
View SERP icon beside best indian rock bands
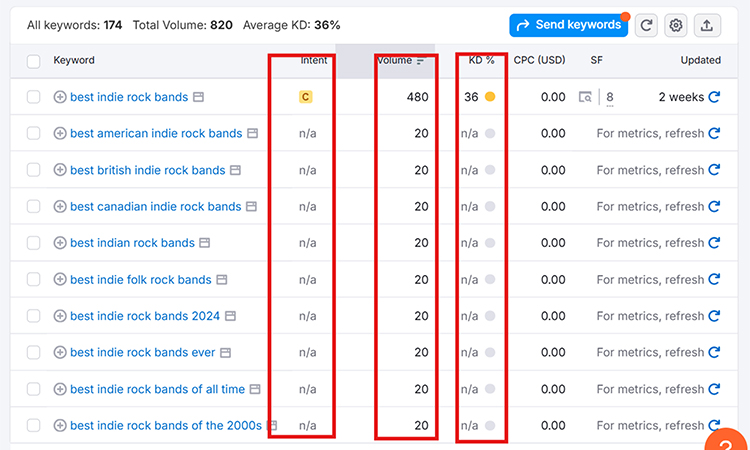(205, 243)
